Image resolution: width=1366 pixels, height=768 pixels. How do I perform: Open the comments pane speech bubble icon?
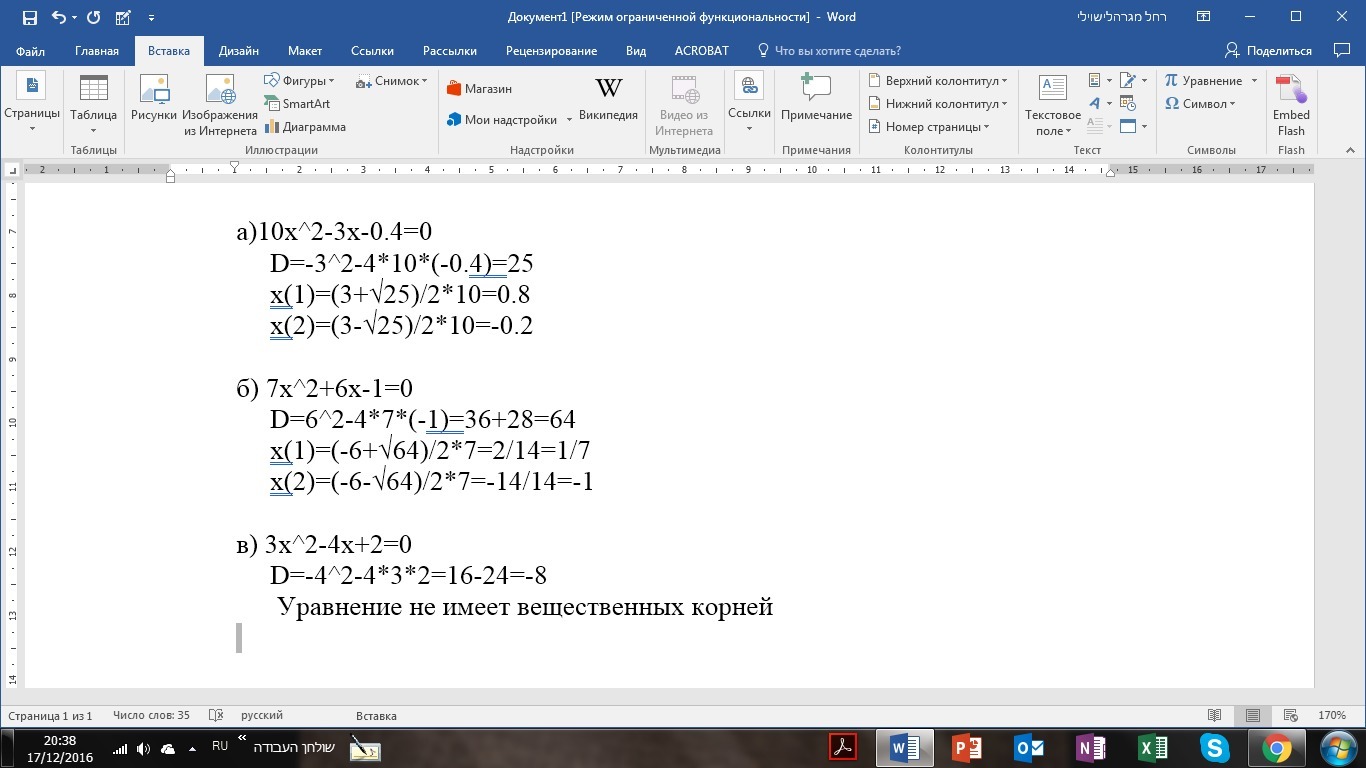click(1342, 50)
